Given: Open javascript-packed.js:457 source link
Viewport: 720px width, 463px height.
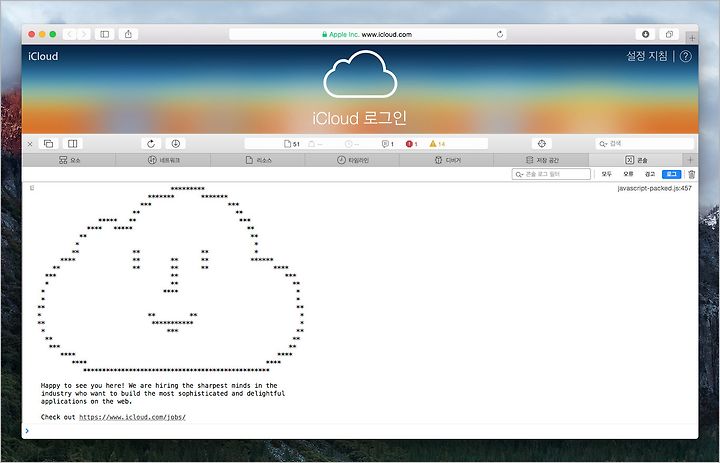Looking at the screenshot, I should pos(654,188).
